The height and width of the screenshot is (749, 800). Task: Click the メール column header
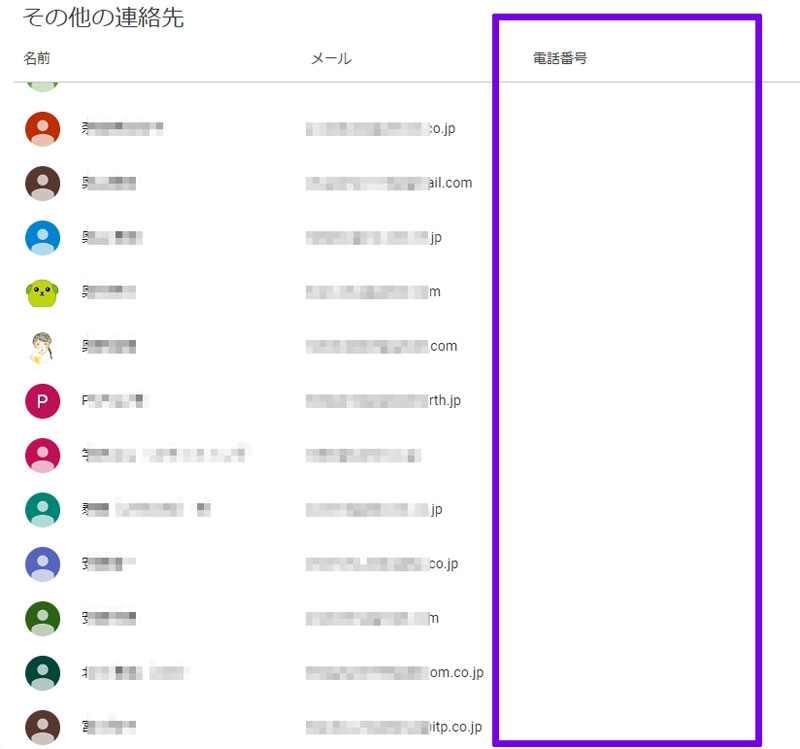[331, 58]
